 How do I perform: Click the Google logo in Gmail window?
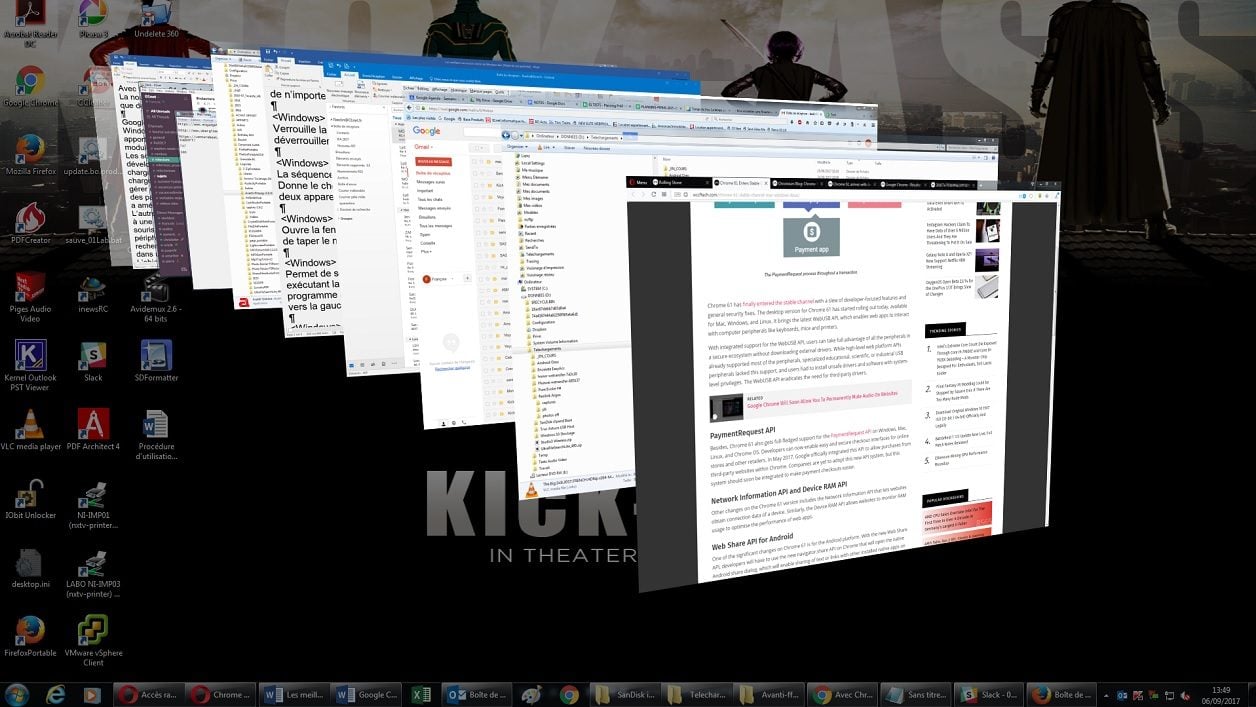point(426,131)
